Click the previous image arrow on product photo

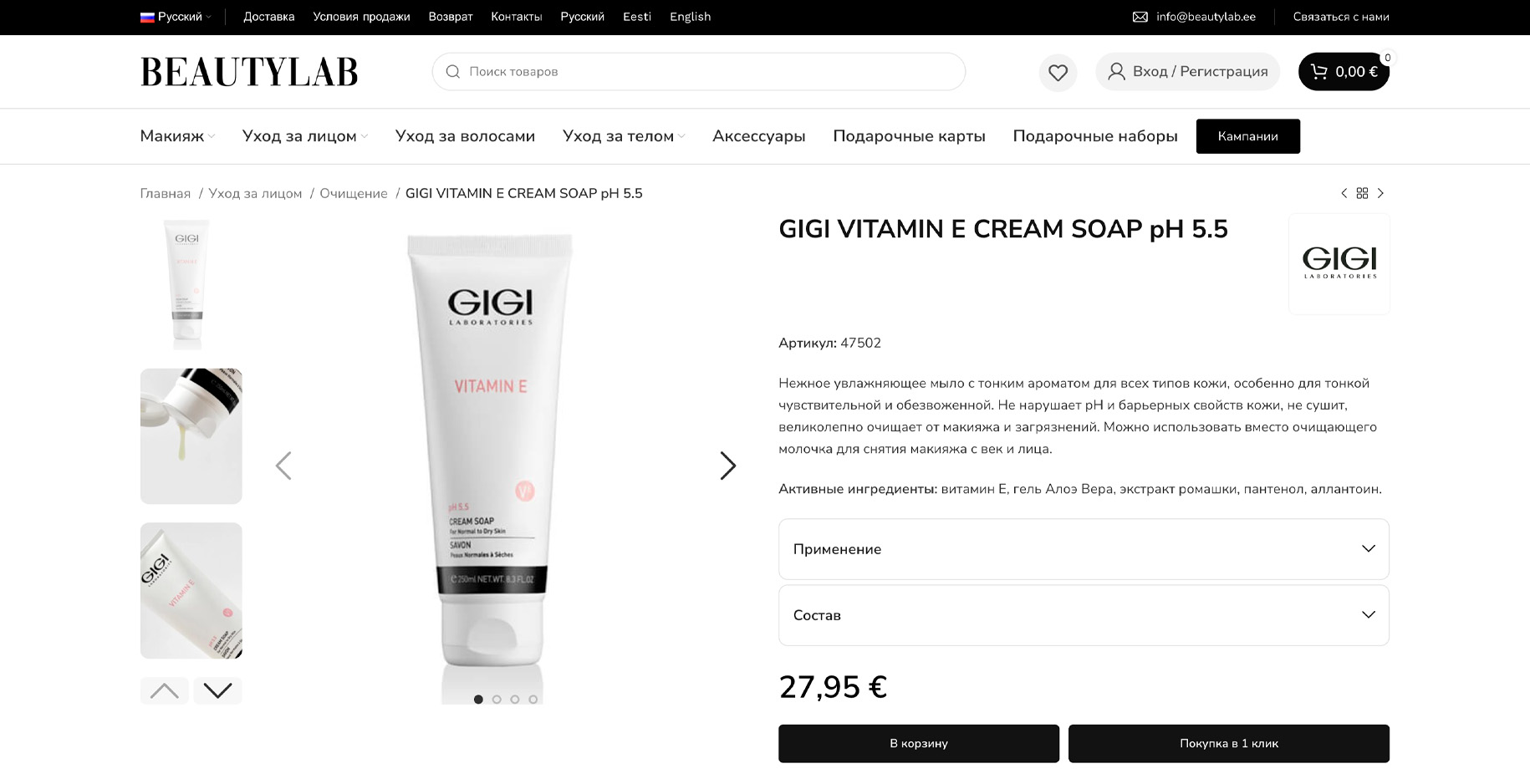tap(283, 466)
